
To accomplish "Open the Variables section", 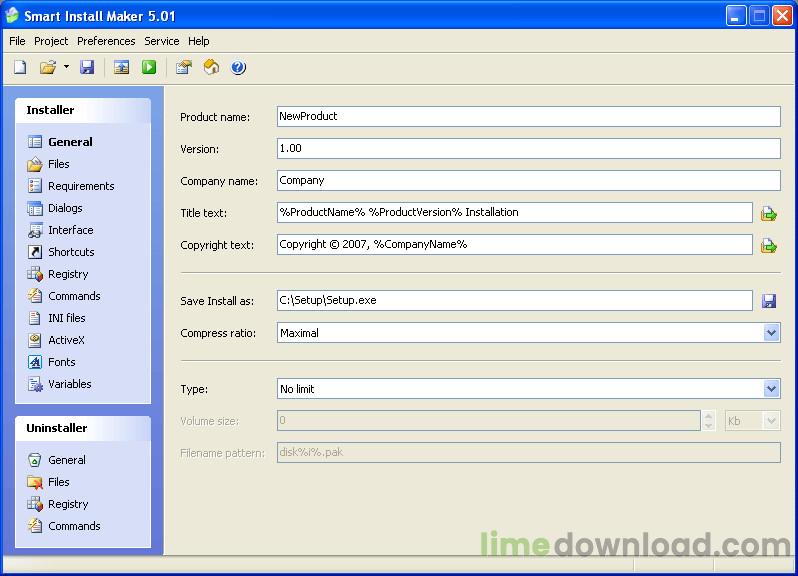I will 60,384.
